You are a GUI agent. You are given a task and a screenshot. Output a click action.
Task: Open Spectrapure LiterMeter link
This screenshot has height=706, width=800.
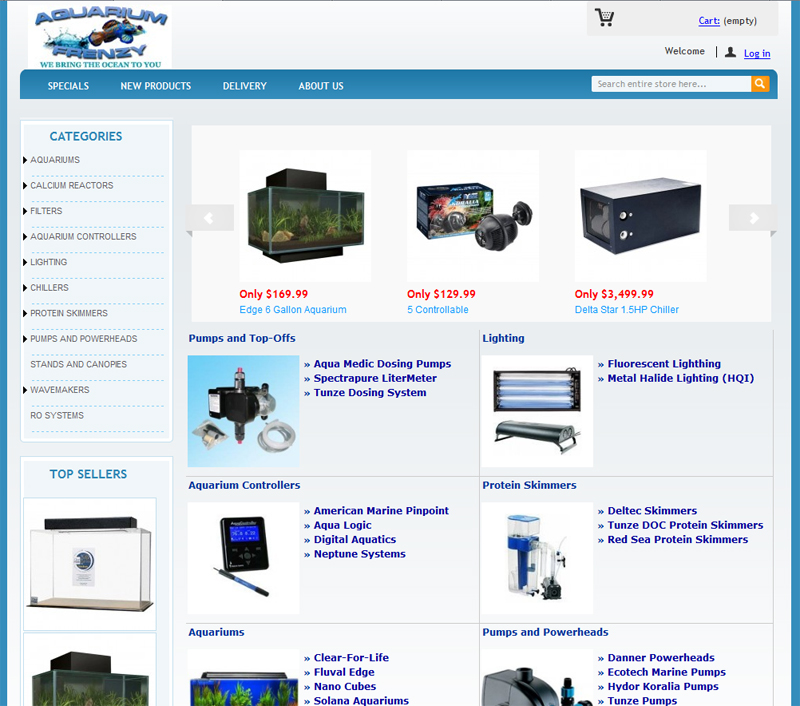375,378
